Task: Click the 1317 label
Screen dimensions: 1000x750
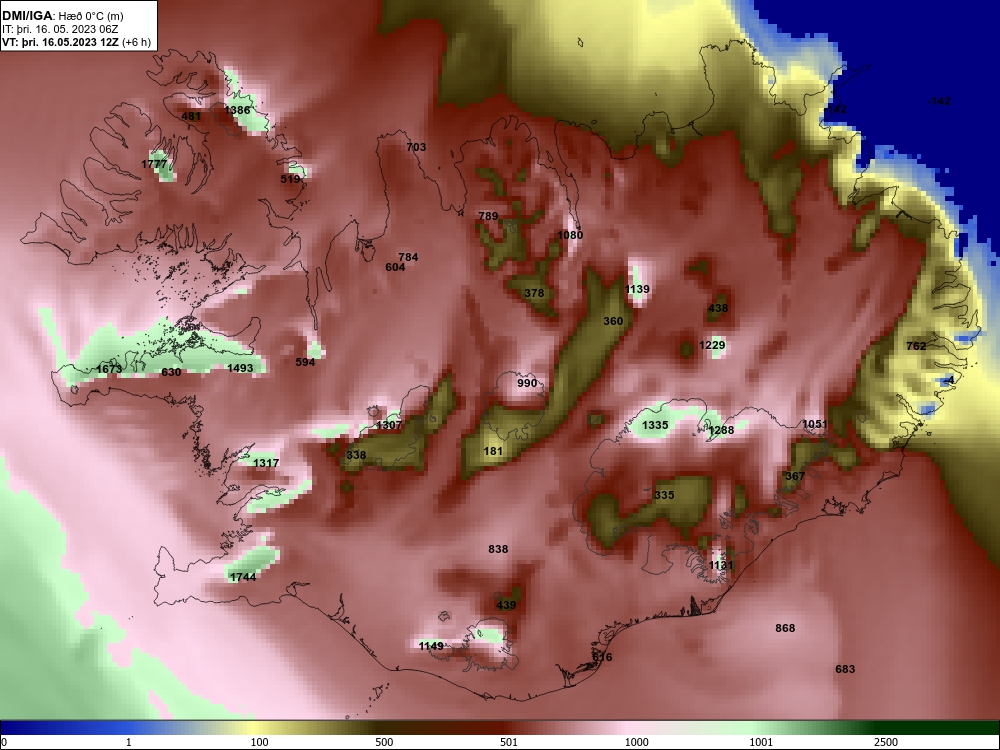Action: (266, 463)
